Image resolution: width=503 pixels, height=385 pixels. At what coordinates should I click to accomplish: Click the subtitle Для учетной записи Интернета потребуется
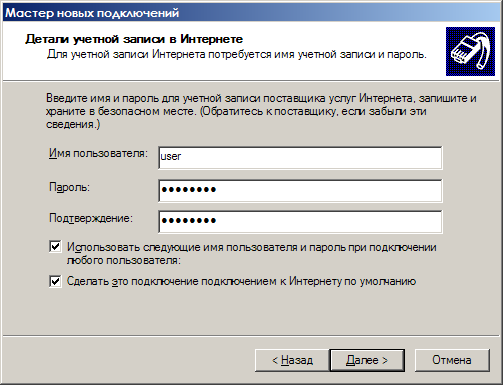coord(237,54)
